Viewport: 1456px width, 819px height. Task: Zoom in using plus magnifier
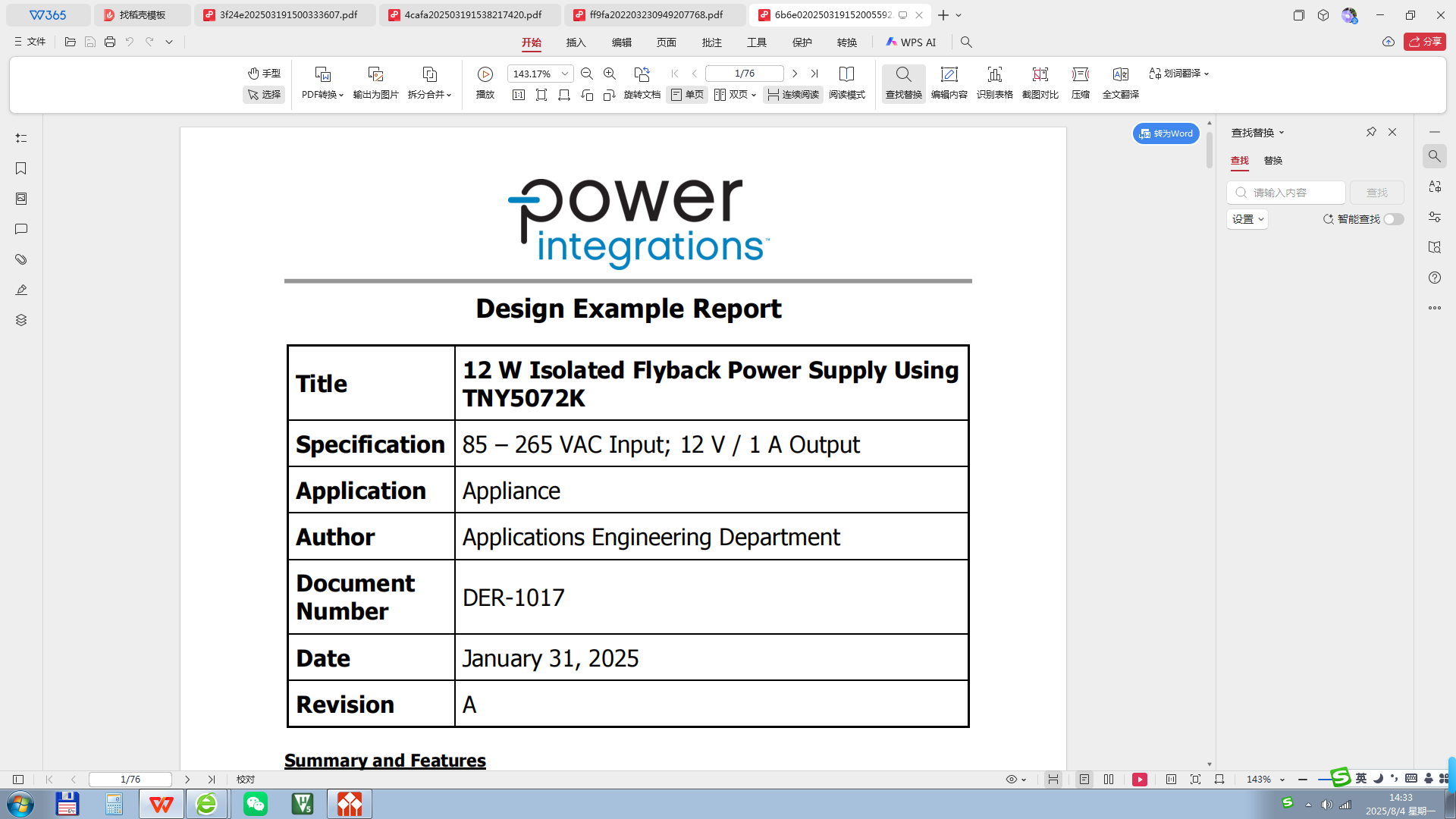point(609,74)
